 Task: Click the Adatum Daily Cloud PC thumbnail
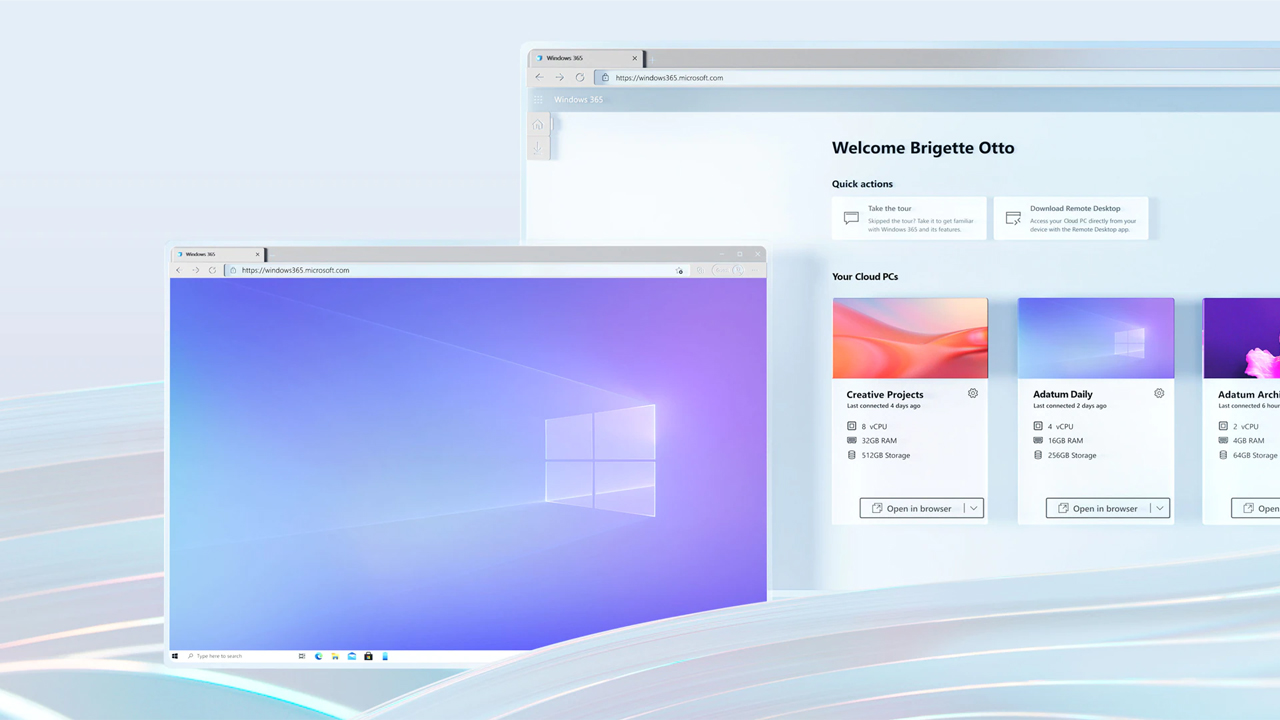click(x=1095, y=338)
